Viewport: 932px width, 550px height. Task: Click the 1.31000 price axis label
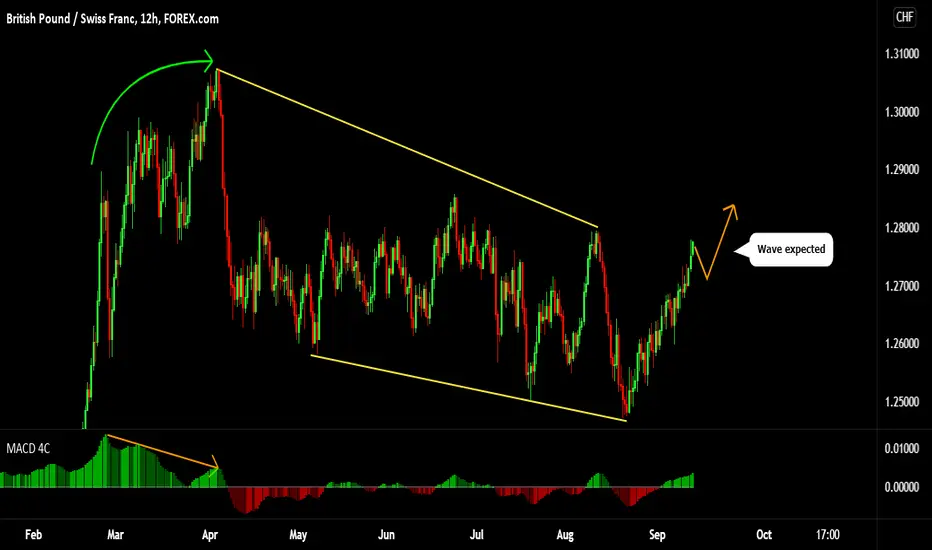(902, 54)
